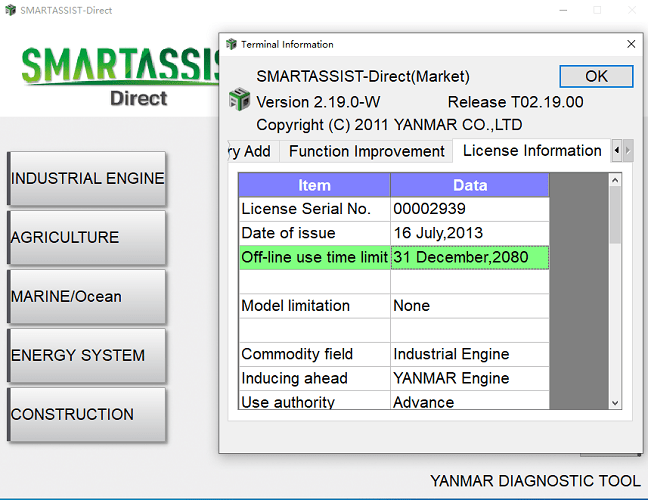The width and height of the screenshot is (648, 500).
Task: Click the License Serial No. value cell
Action: tap(469, 209)
